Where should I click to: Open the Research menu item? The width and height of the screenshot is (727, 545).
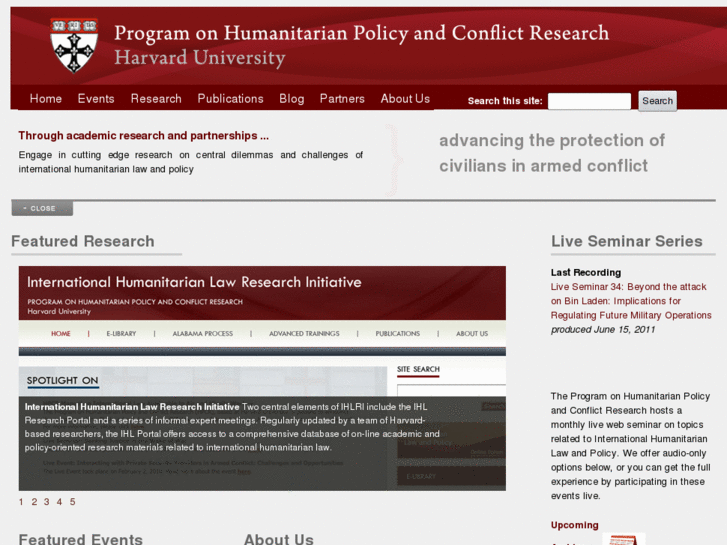[x=156, y=99]
